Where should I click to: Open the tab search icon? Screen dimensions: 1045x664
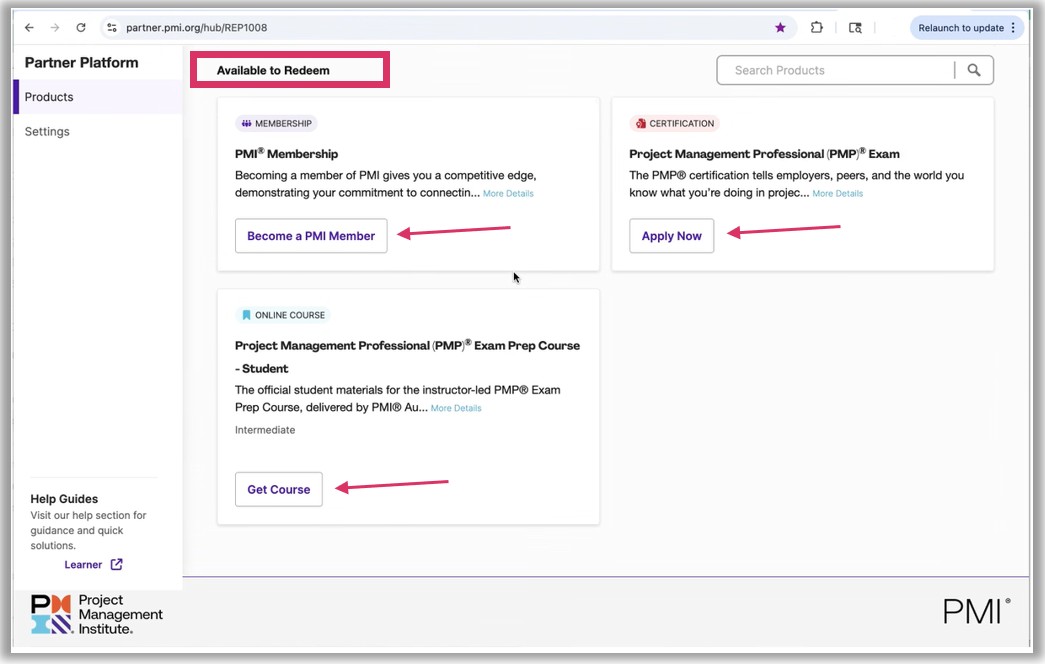855,27
